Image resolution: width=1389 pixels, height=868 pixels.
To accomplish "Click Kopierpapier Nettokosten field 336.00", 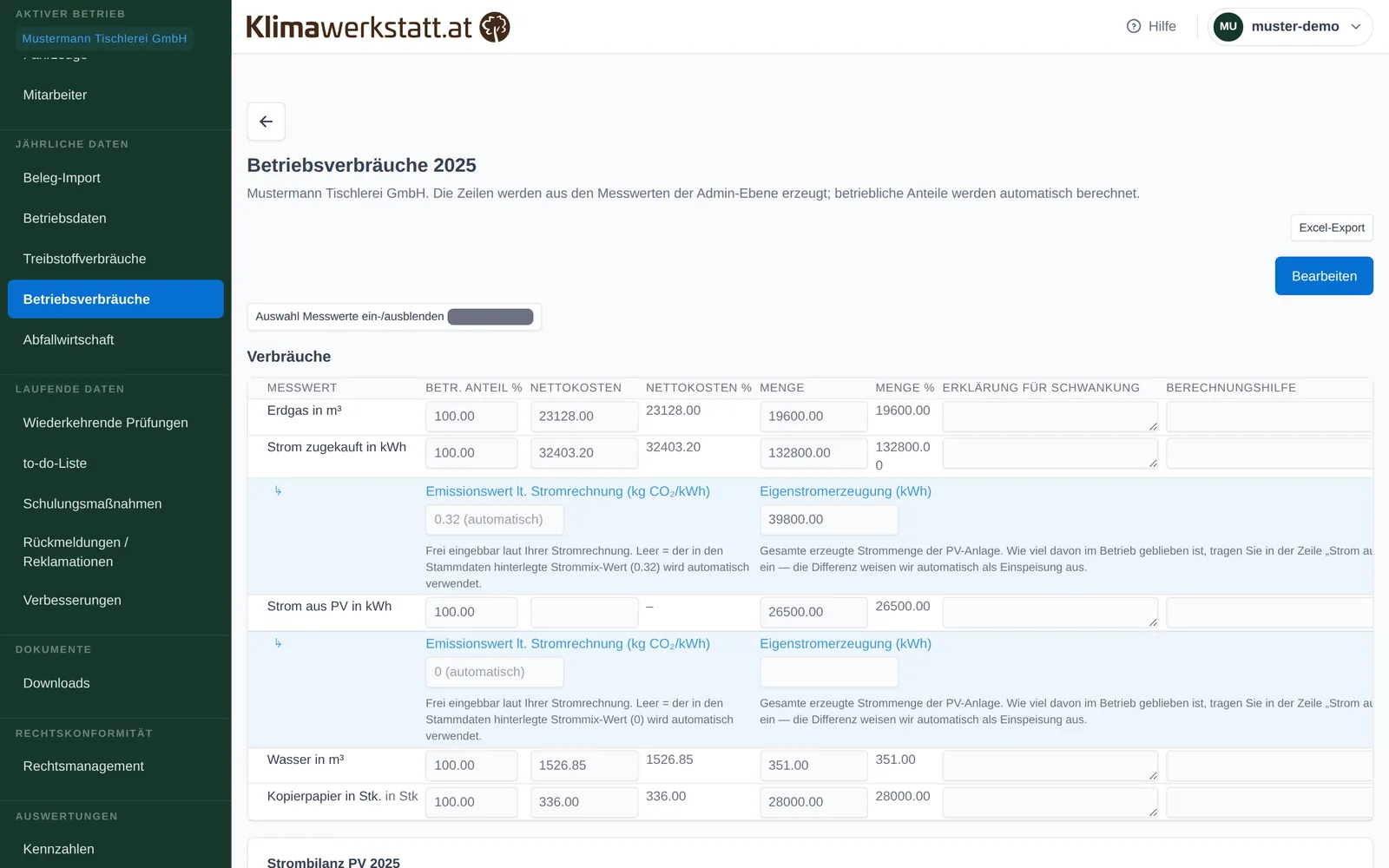I will [584, 802].
